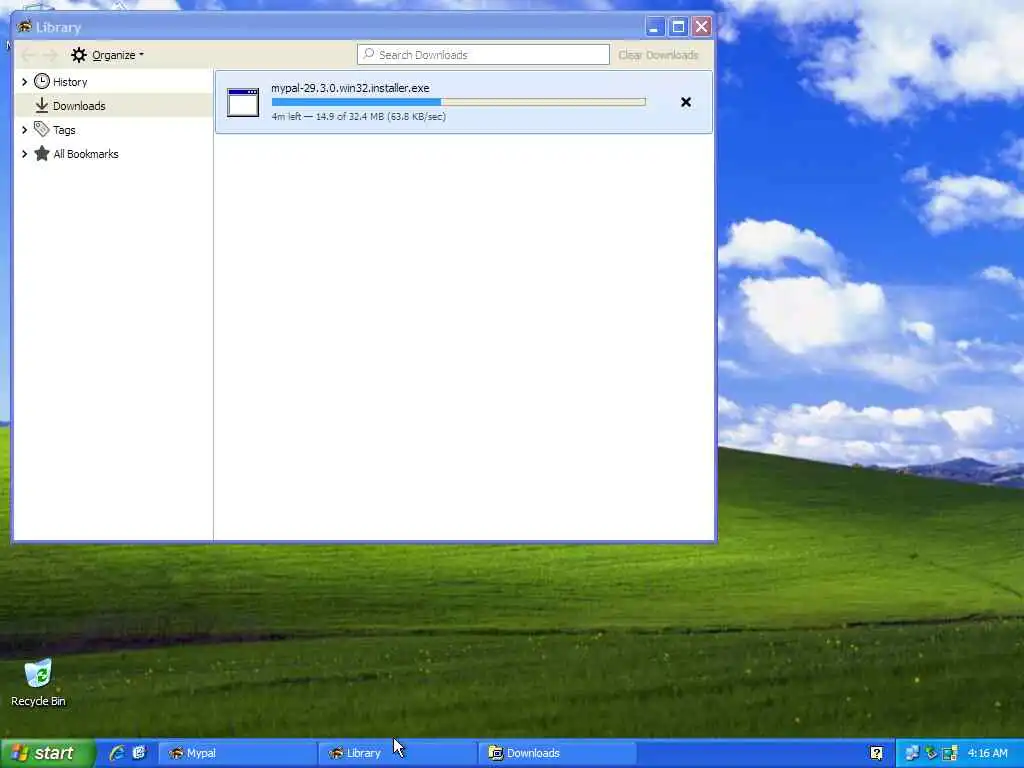Click second Quick Launch icon
Viewport: 1024px width, 768px height.
[x=139, y=753]
